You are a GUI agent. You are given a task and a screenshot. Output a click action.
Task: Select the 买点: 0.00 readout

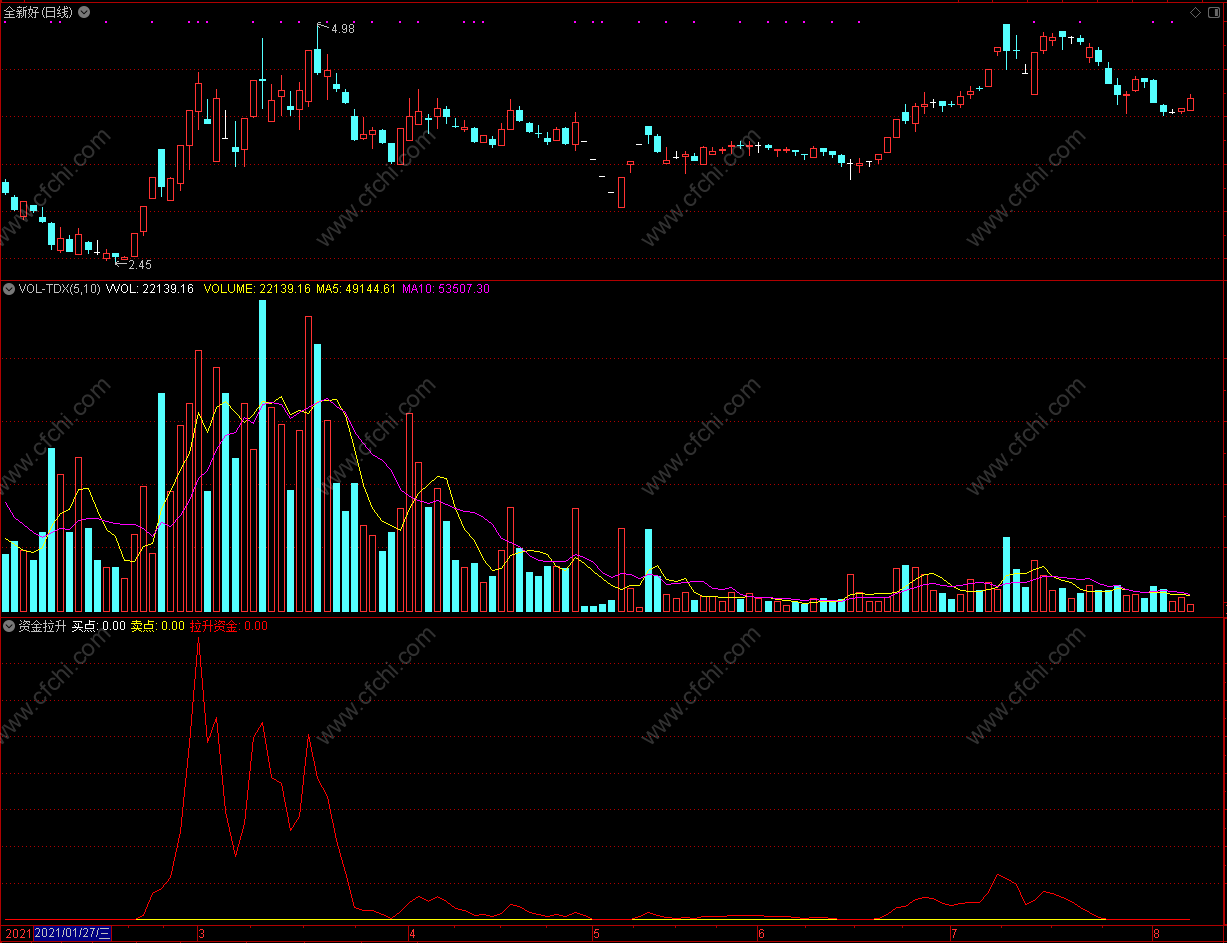coord(98,626)
